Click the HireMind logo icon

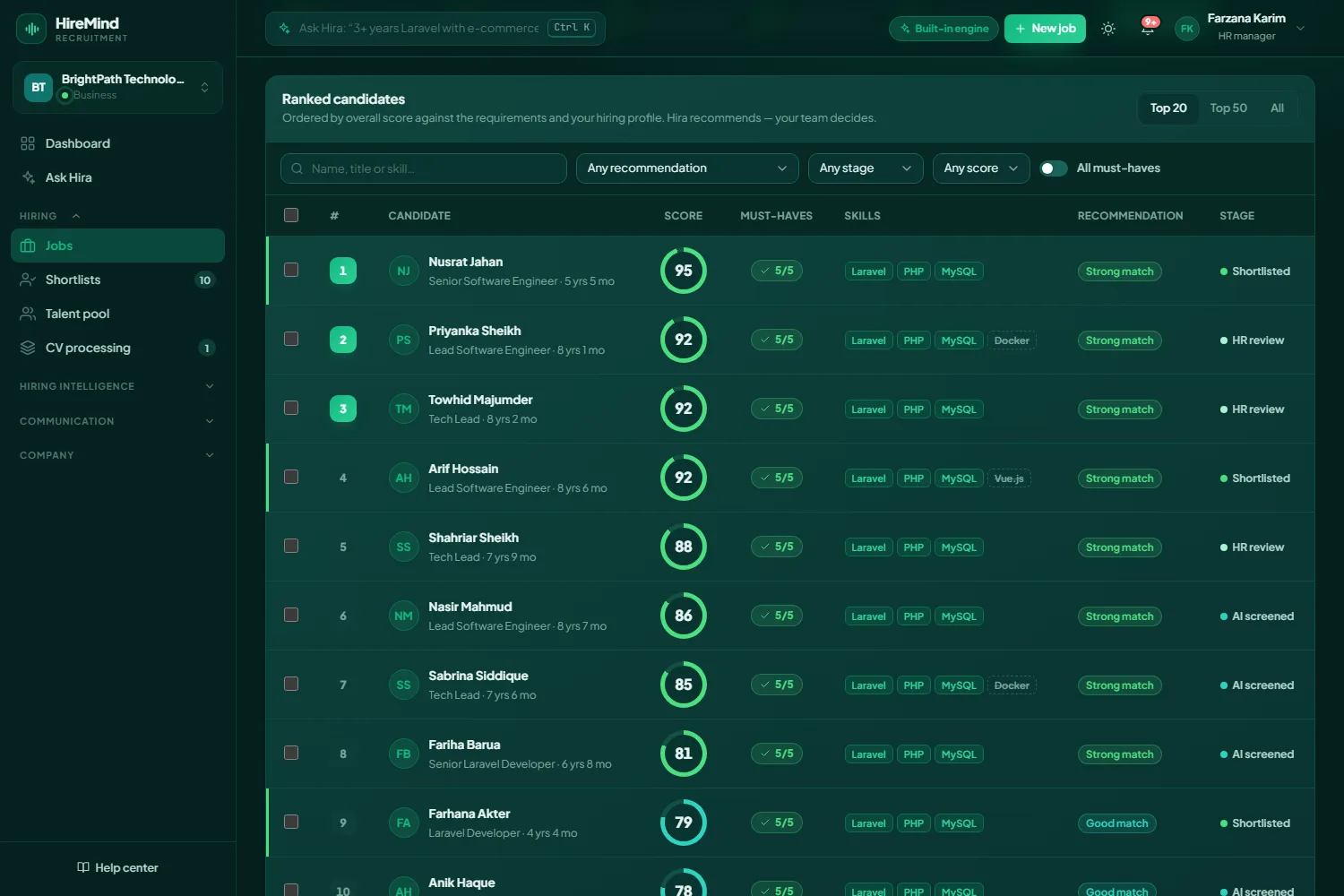[x=31, y=29]
